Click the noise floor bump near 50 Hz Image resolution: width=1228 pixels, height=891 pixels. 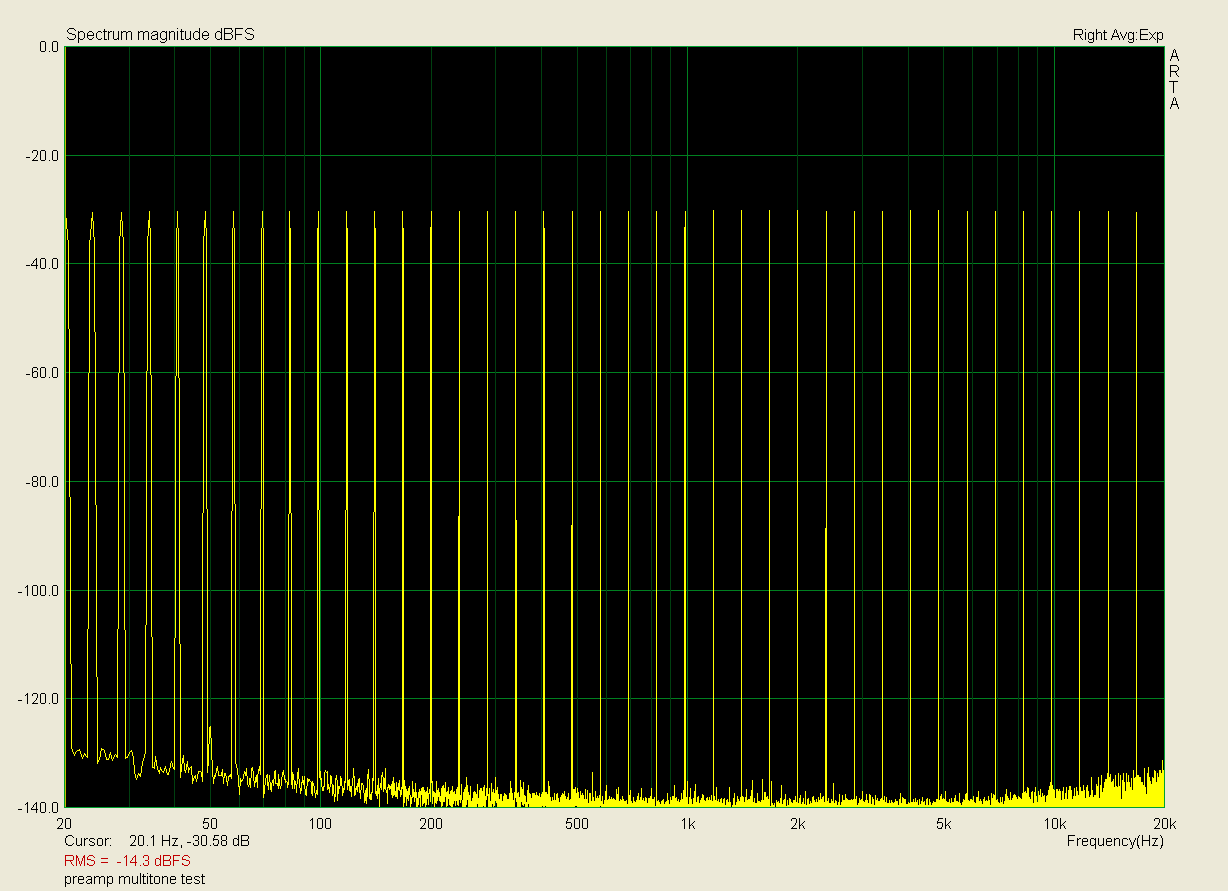tap(210, 750)
